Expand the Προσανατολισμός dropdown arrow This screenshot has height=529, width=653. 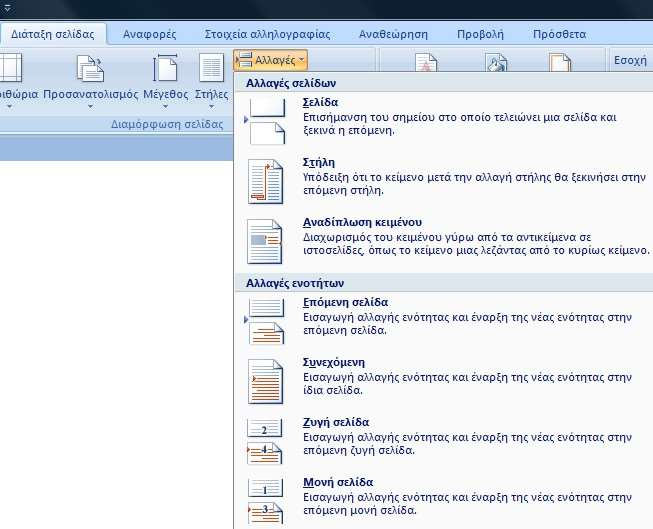coord(90,107)
